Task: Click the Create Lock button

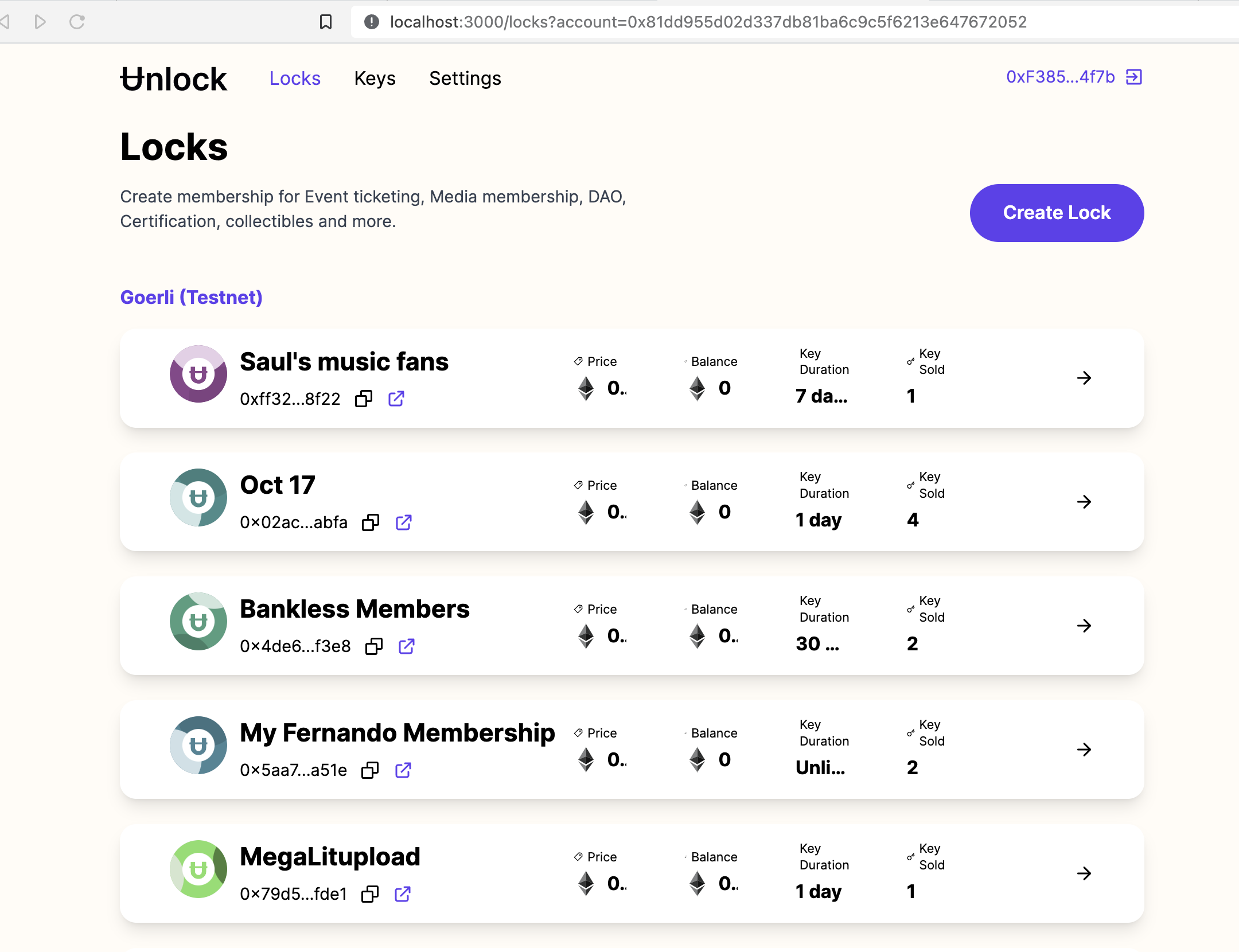Action: [x=1057, y=213]
